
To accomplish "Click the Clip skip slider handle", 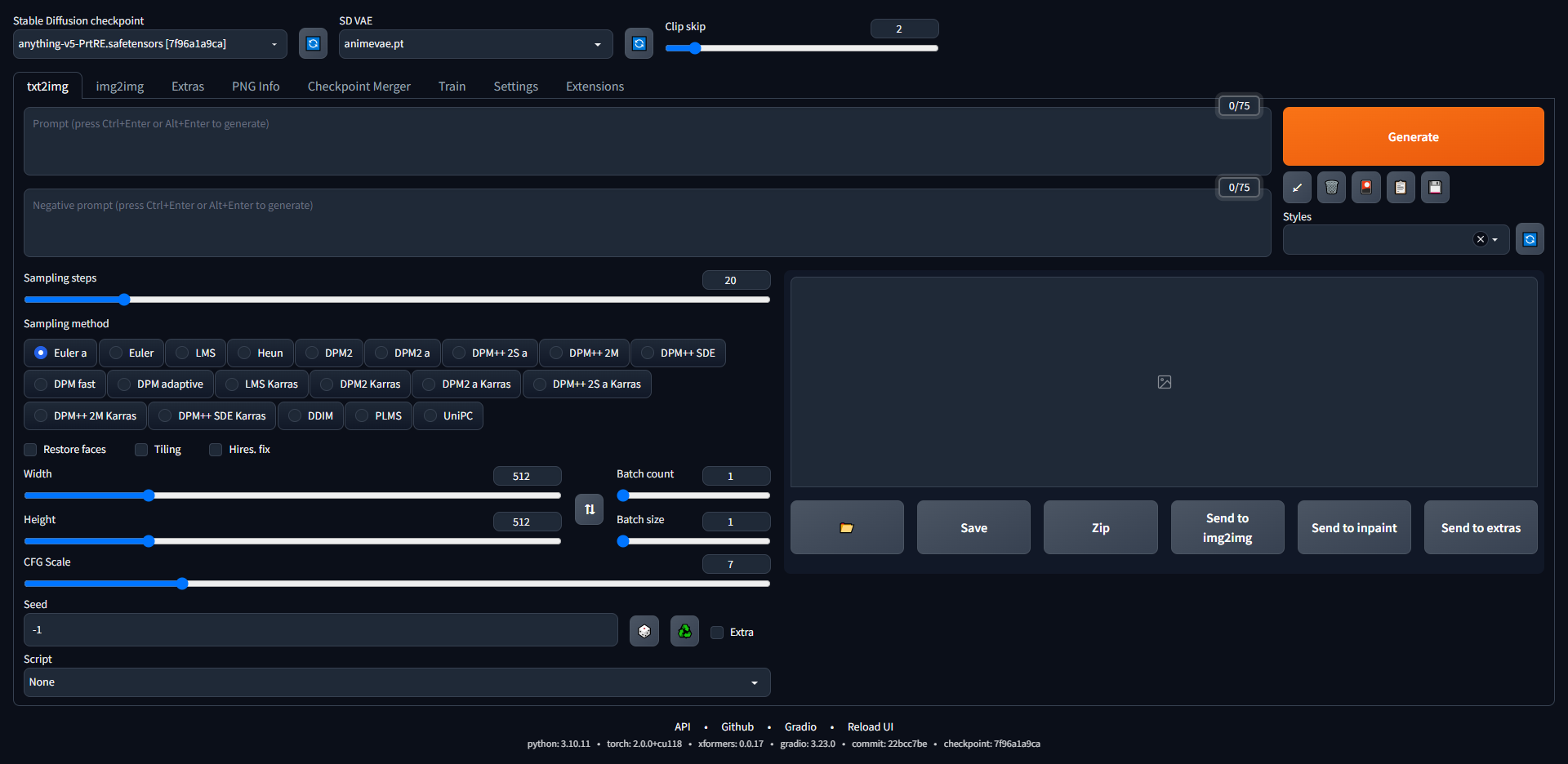I will [x=695, y=48].
